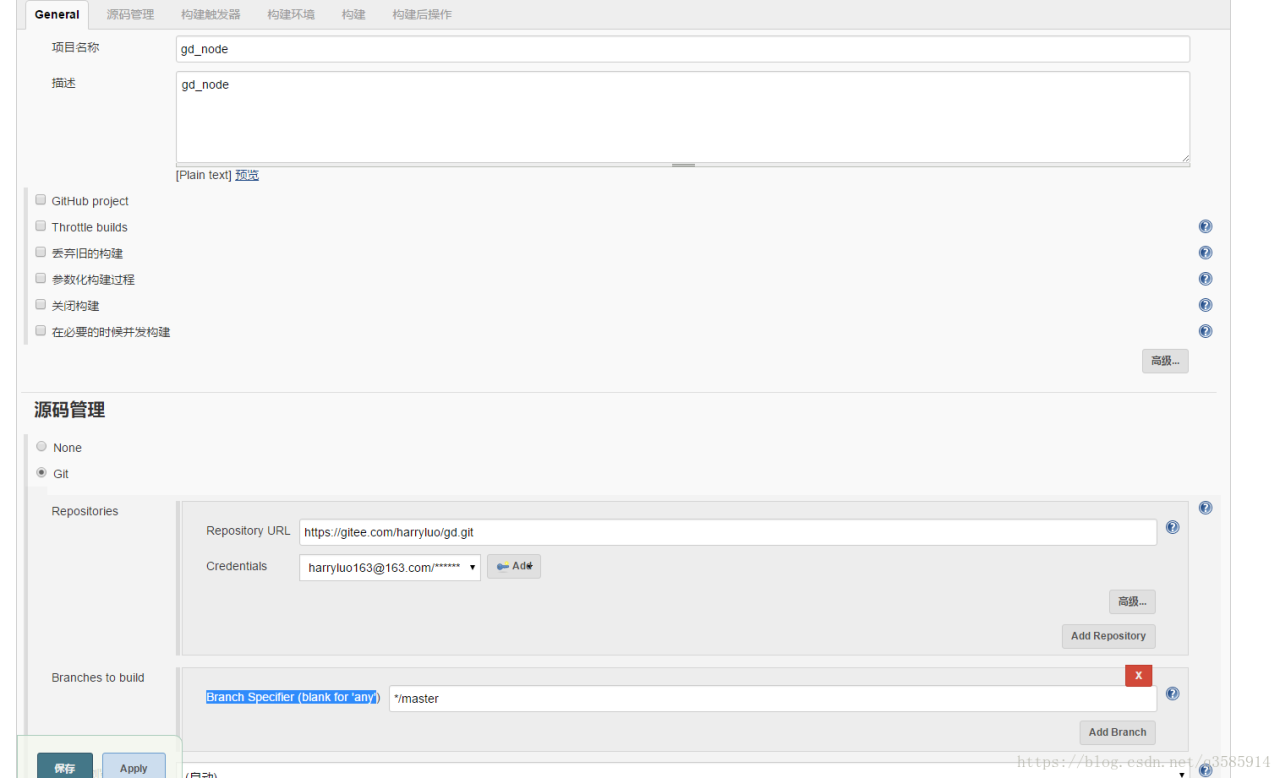Click the Branch Specifier input showing */master
Viewport: 1280px width, 778px height.
pyautogui.click(x=773, y=698)
